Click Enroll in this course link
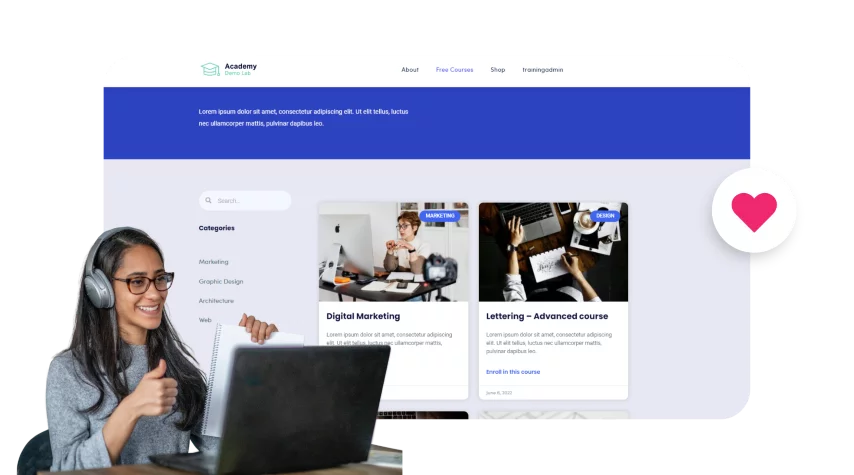854x475 pixels. click(513, 372)
